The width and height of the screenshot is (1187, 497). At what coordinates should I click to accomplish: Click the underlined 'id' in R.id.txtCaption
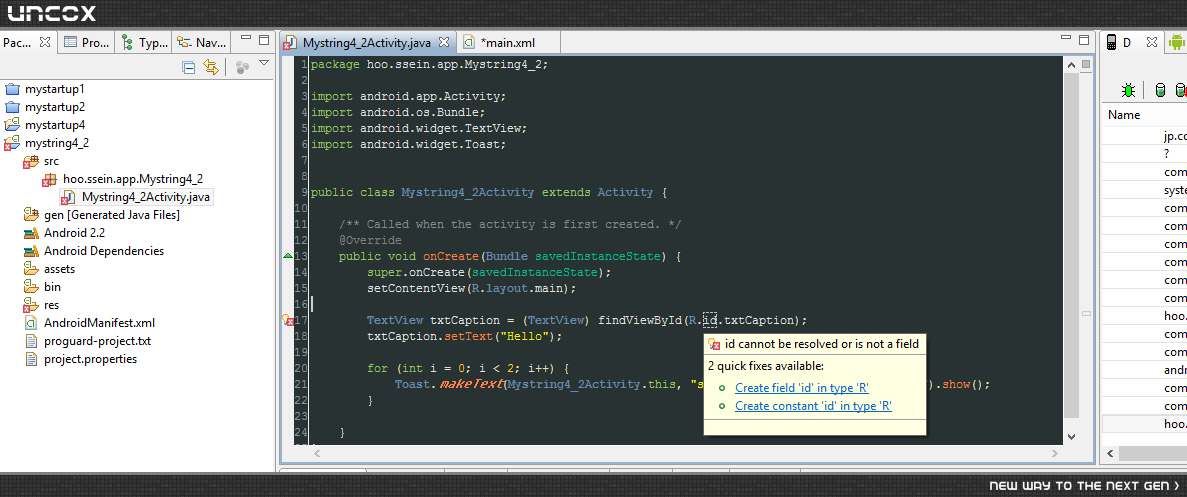pos(709,320)
